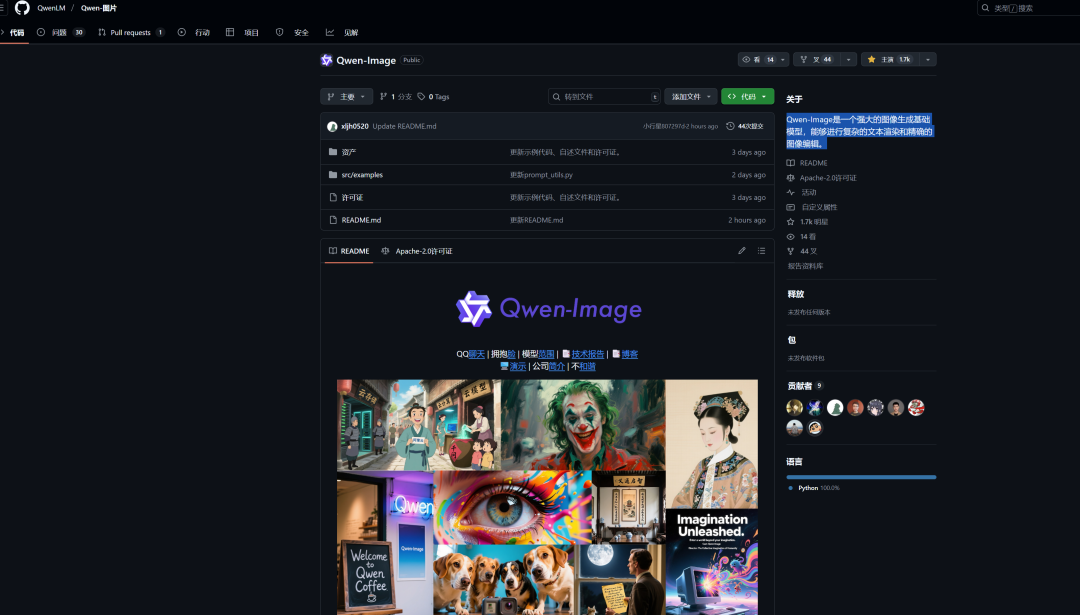Image resolution: width=1080 pixels, height=615 pixels.
Task: Open the 演示 demo link
Action: pos(518,366)
